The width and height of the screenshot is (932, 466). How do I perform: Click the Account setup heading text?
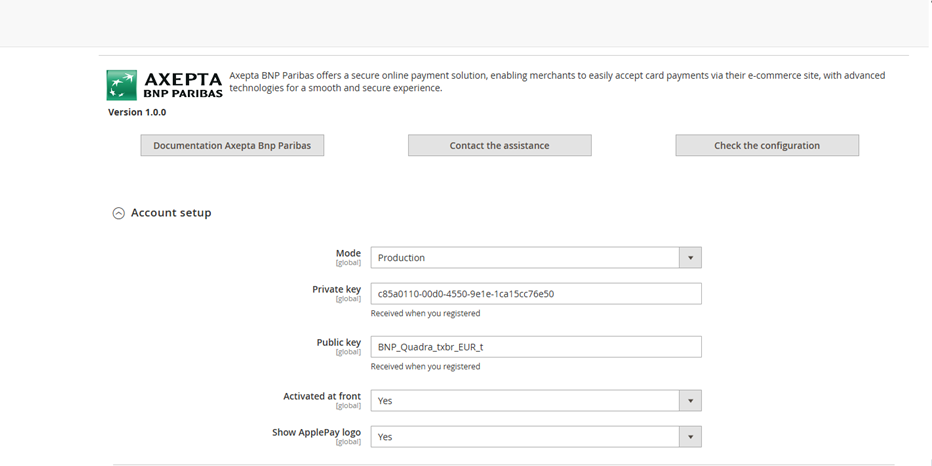[171, 213]
